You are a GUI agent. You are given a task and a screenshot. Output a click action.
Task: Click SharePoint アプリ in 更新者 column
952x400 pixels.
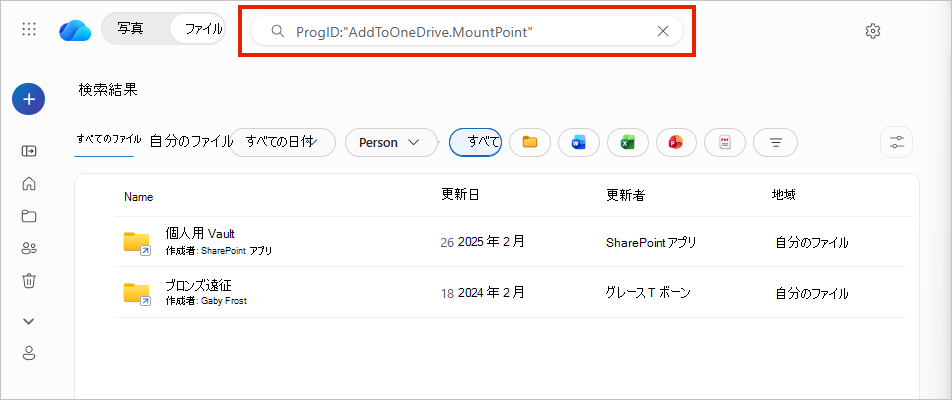(651, 243)
